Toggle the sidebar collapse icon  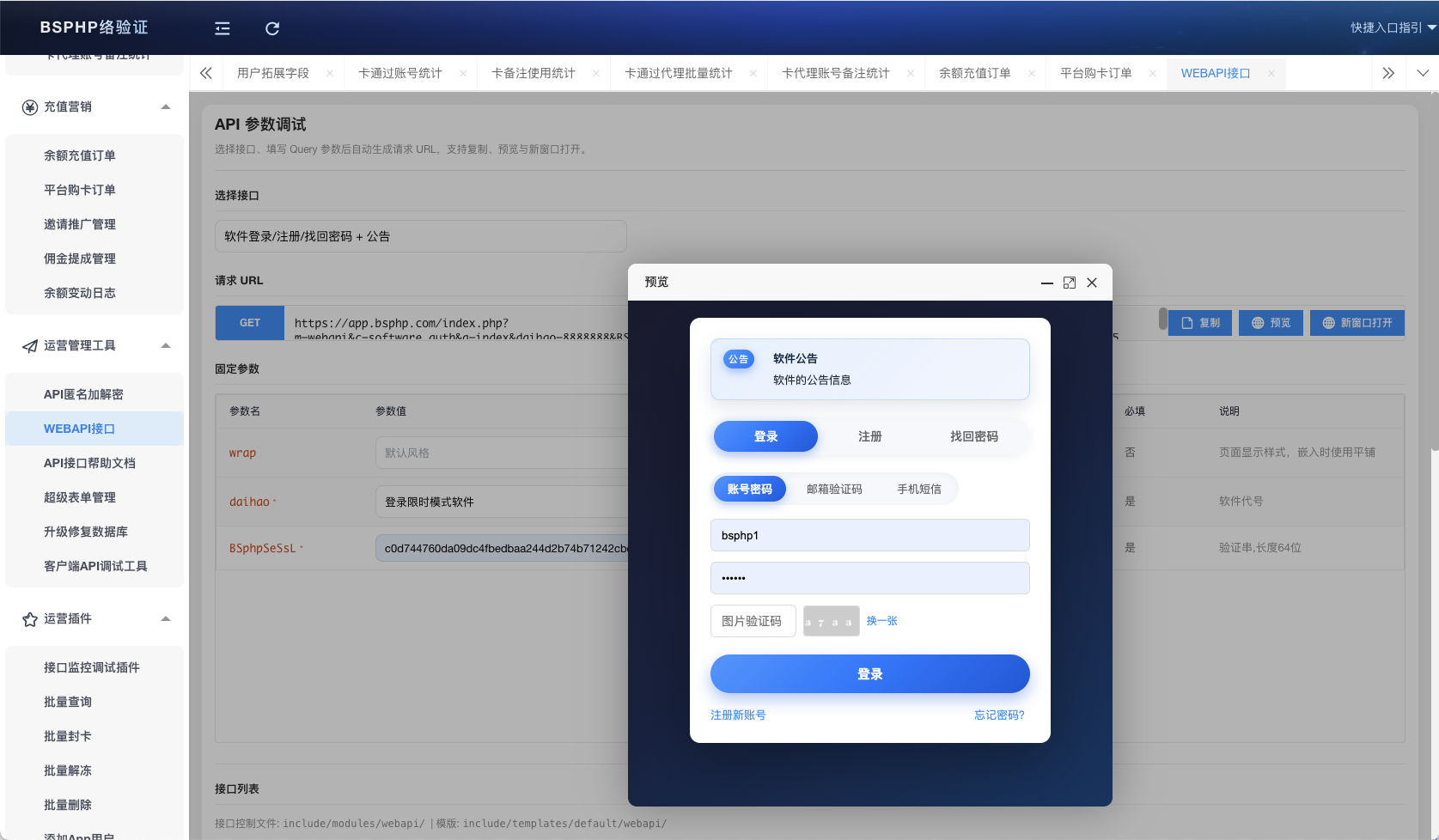tap(223, 28)
